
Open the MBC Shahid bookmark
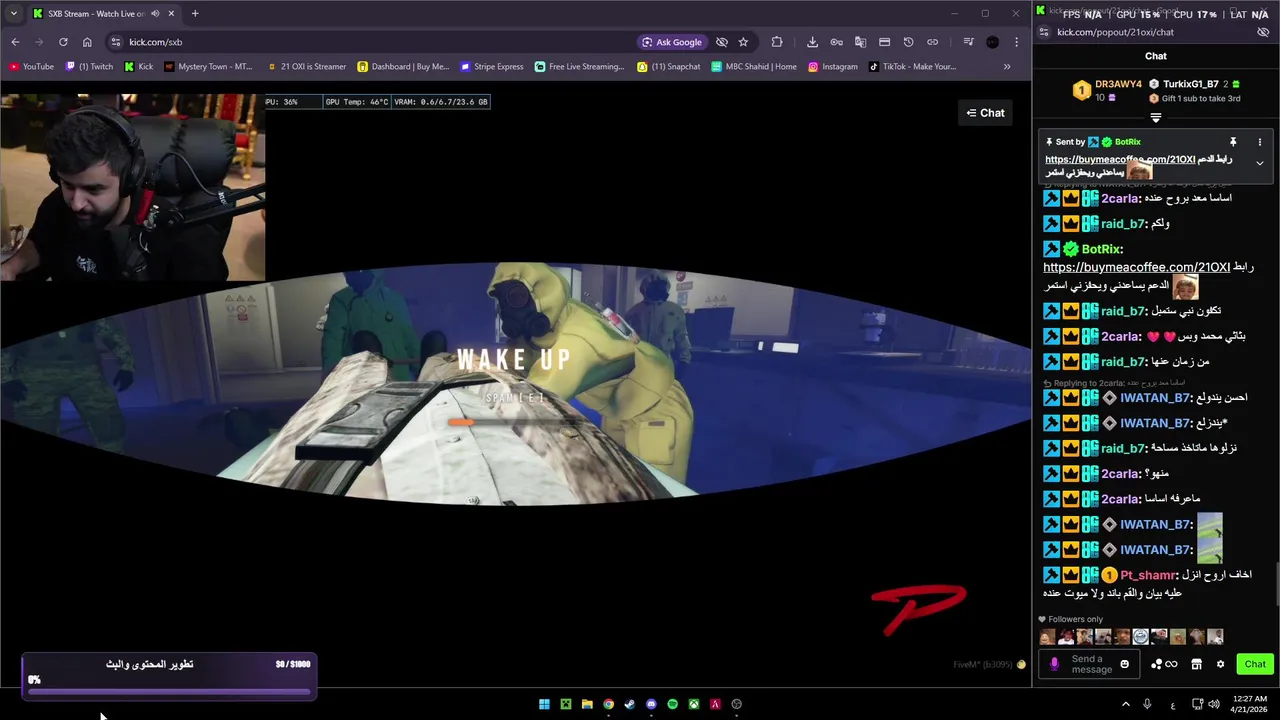[755, 67]
